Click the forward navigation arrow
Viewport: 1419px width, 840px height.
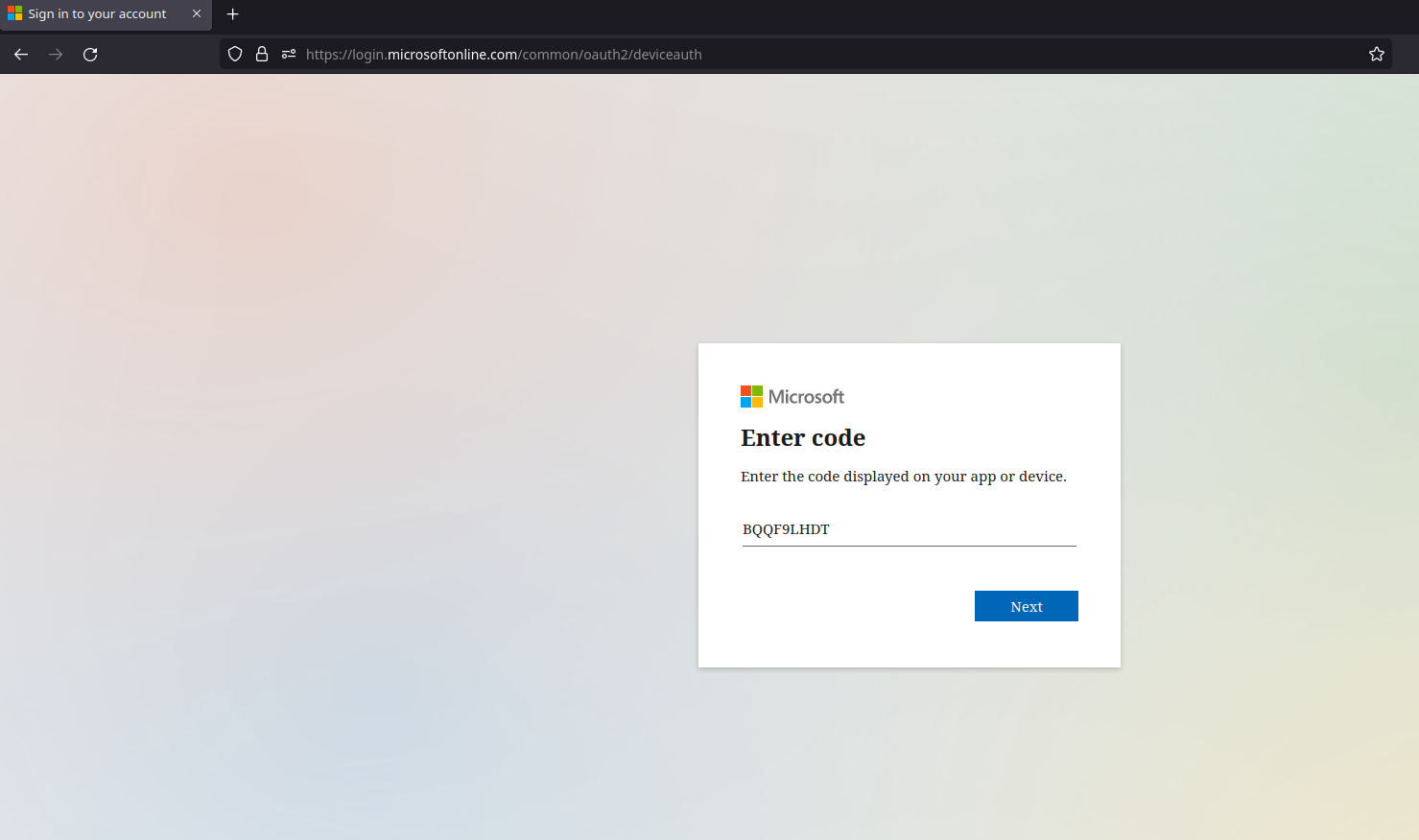[x=56, y=55]
